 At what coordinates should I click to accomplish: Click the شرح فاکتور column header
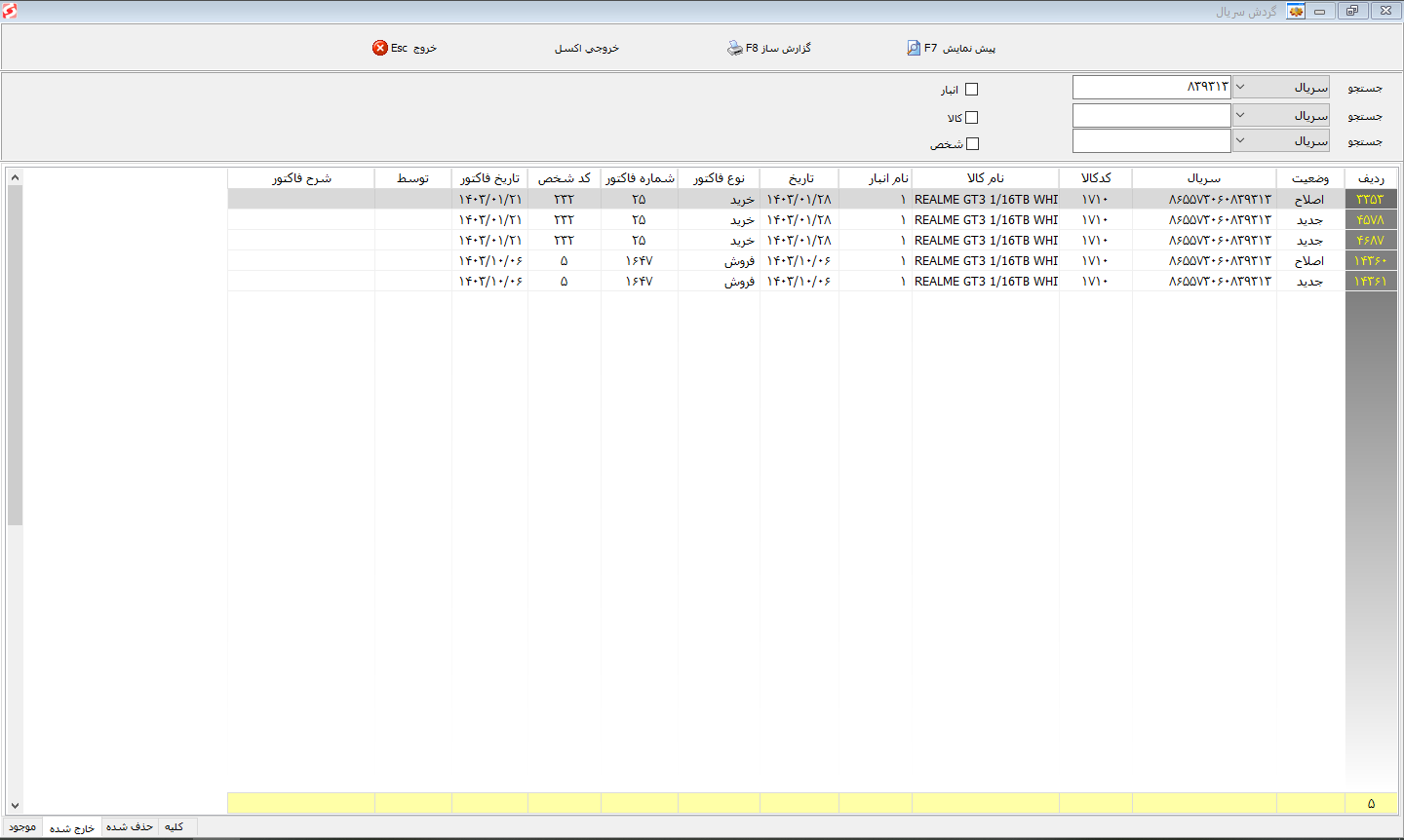[x=301, y=178]
